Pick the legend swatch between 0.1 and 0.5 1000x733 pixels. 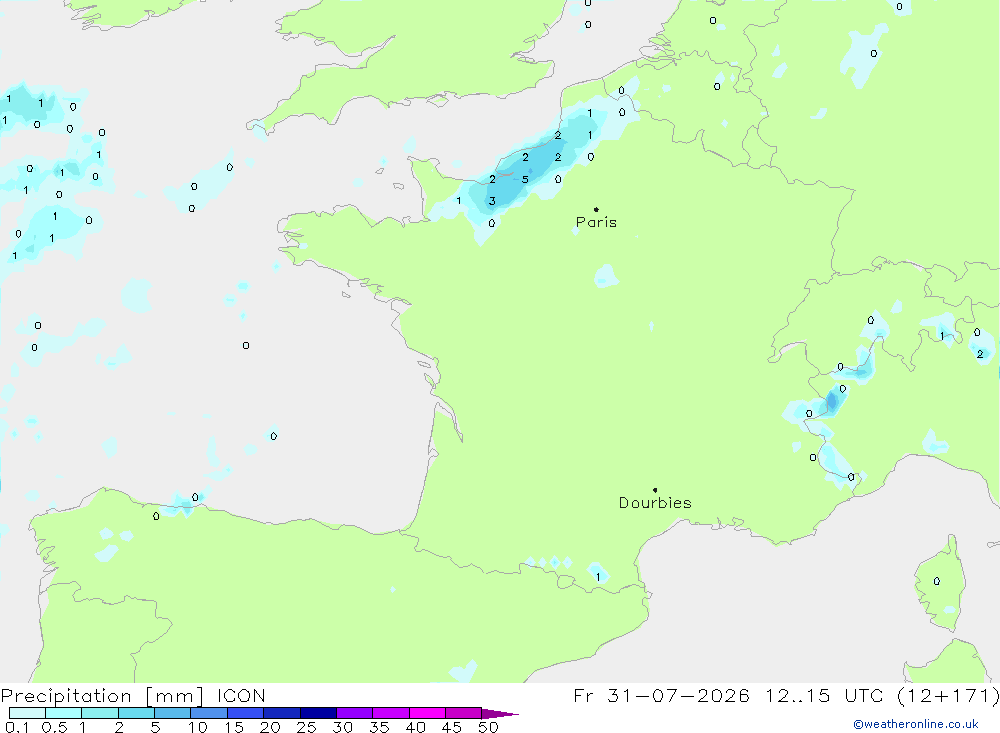(x=27, y=713)
